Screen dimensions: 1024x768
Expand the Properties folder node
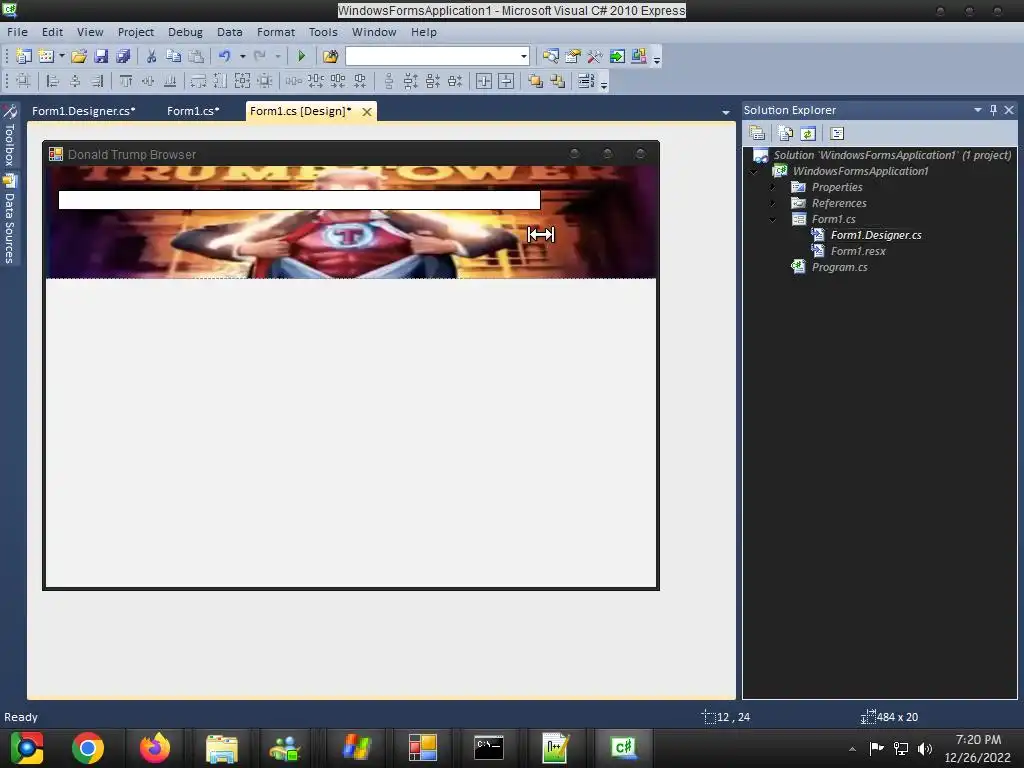pos(773,187)
